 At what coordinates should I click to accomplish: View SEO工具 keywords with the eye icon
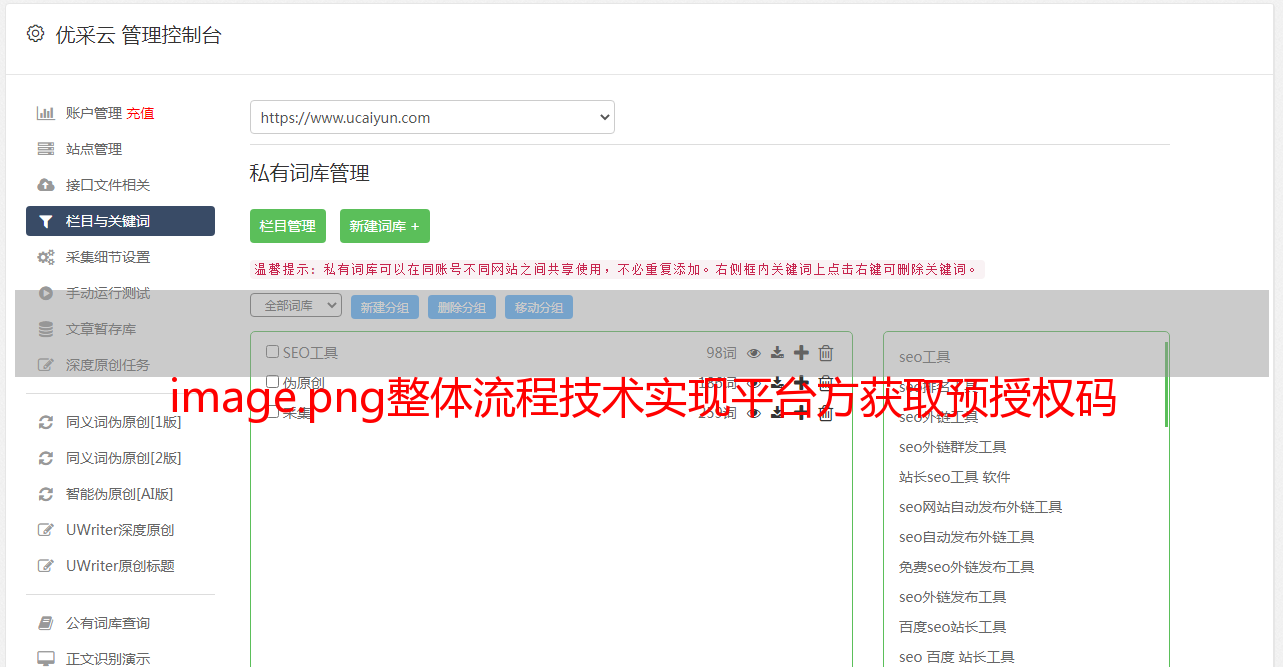coord(754,353)
